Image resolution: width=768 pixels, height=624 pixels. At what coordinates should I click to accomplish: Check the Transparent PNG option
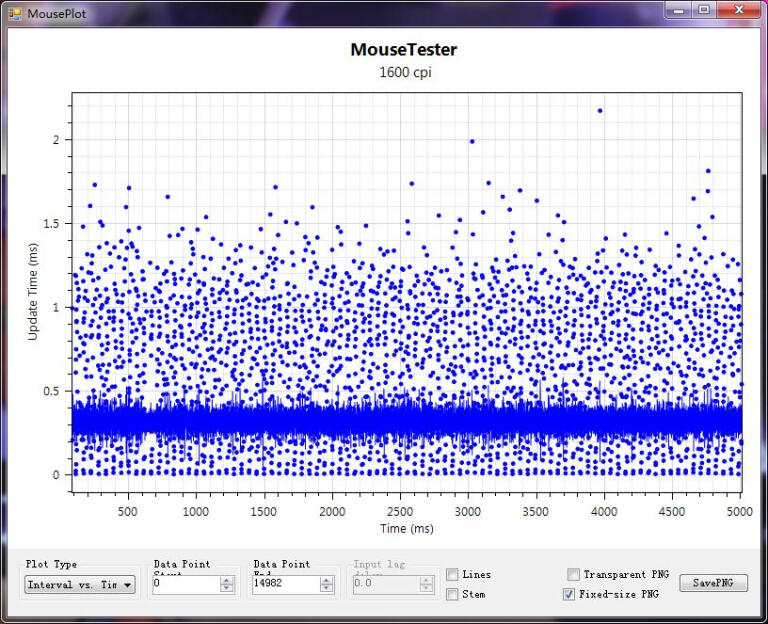[573, 575]
